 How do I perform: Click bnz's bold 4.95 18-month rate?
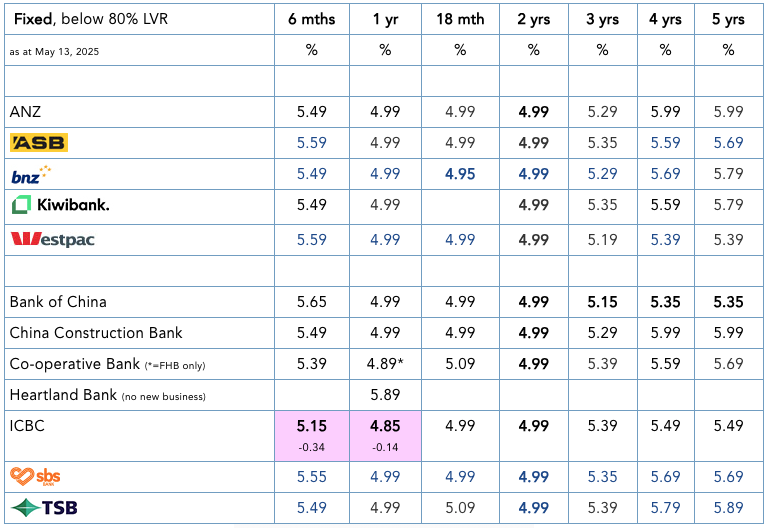(x=460, y=174)
